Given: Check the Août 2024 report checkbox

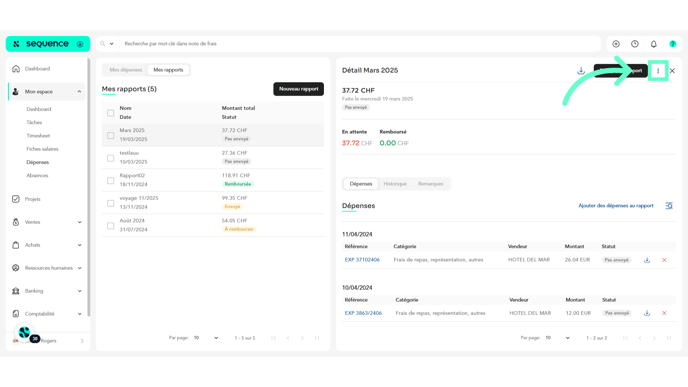Looking at the screenshot, I should 111,226.
